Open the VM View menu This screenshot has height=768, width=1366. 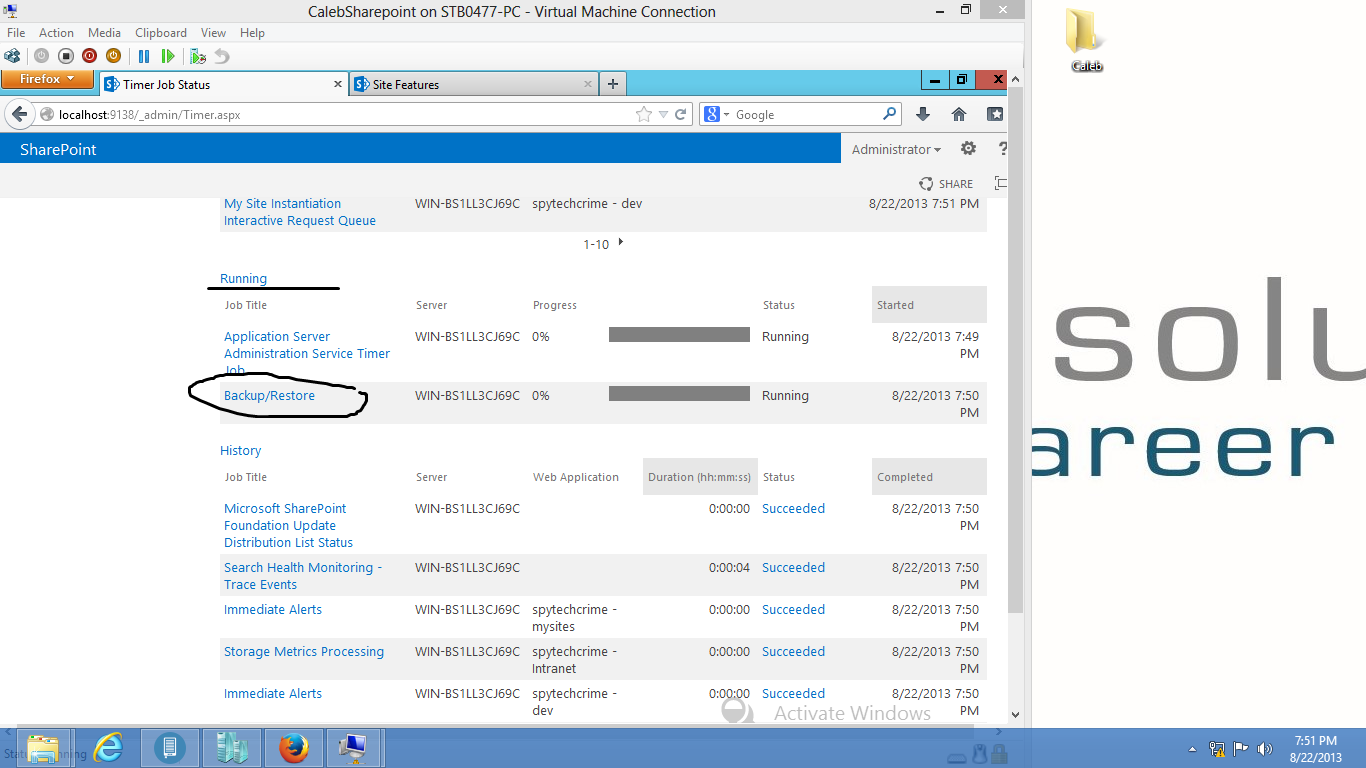tap(213, 33)
